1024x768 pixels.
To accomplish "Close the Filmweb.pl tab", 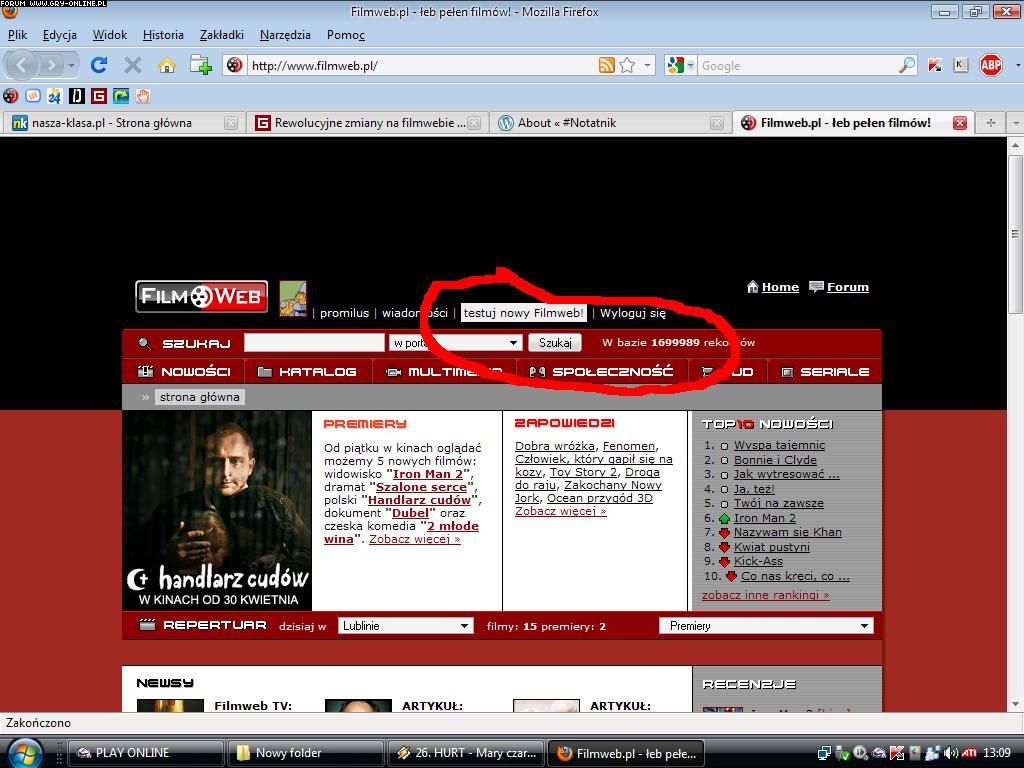I will click(x=959, y=123).
